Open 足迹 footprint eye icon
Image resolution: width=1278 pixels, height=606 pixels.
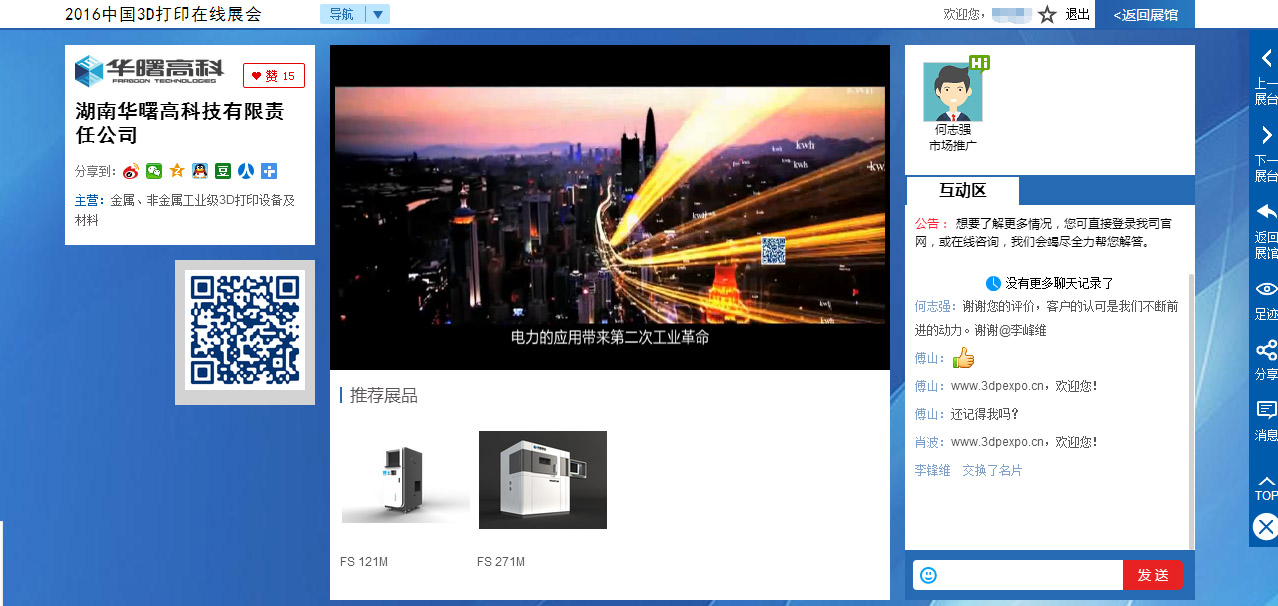coord(1266,297)
